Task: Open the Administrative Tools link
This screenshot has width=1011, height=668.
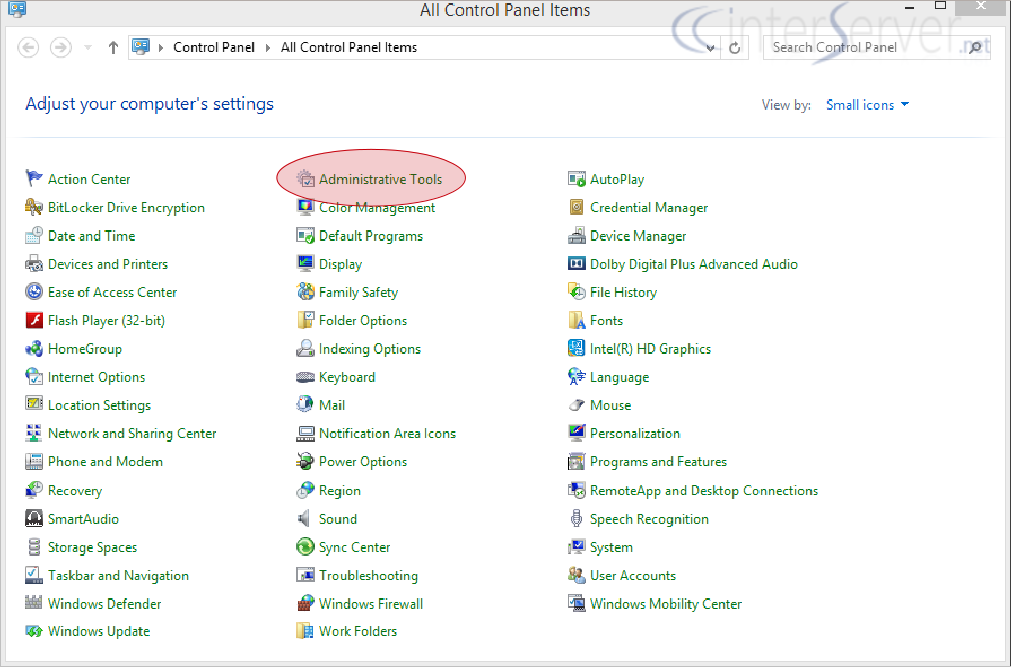Action: point(380,179)
